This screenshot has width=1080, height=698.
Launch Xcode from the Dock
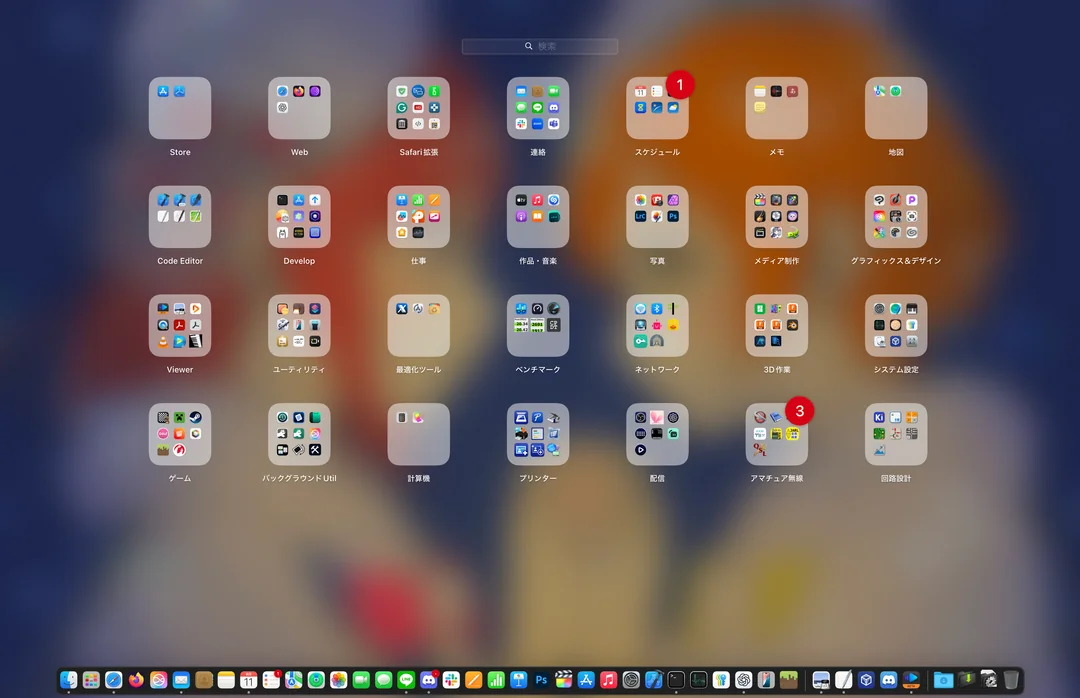pyautogui.click(x=654, y=680)
